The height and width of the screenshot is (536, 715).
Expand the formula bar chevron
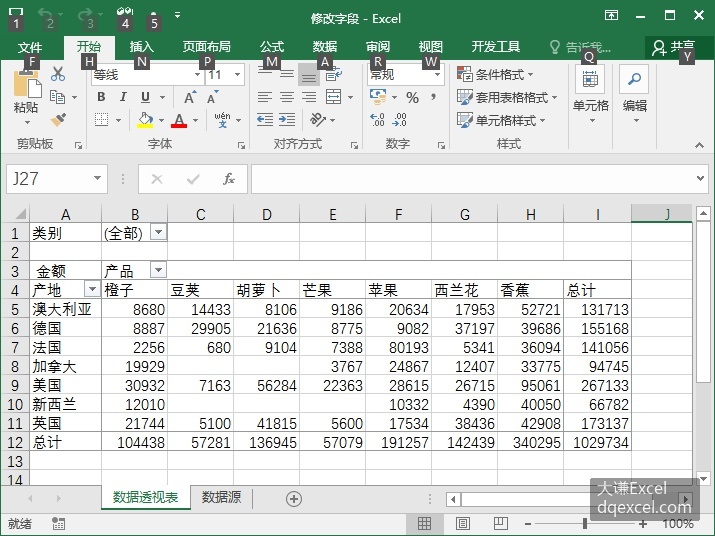pos(700,178)
